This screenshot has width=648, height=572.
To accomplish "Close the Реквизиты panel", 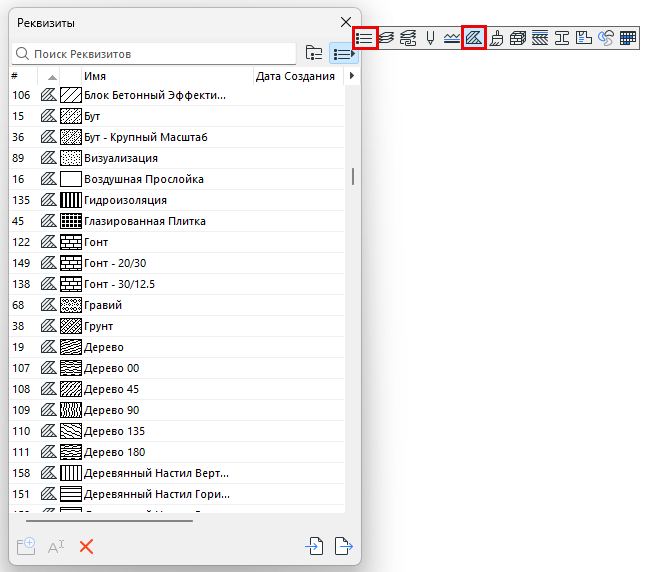I will (x=346, y=22).
